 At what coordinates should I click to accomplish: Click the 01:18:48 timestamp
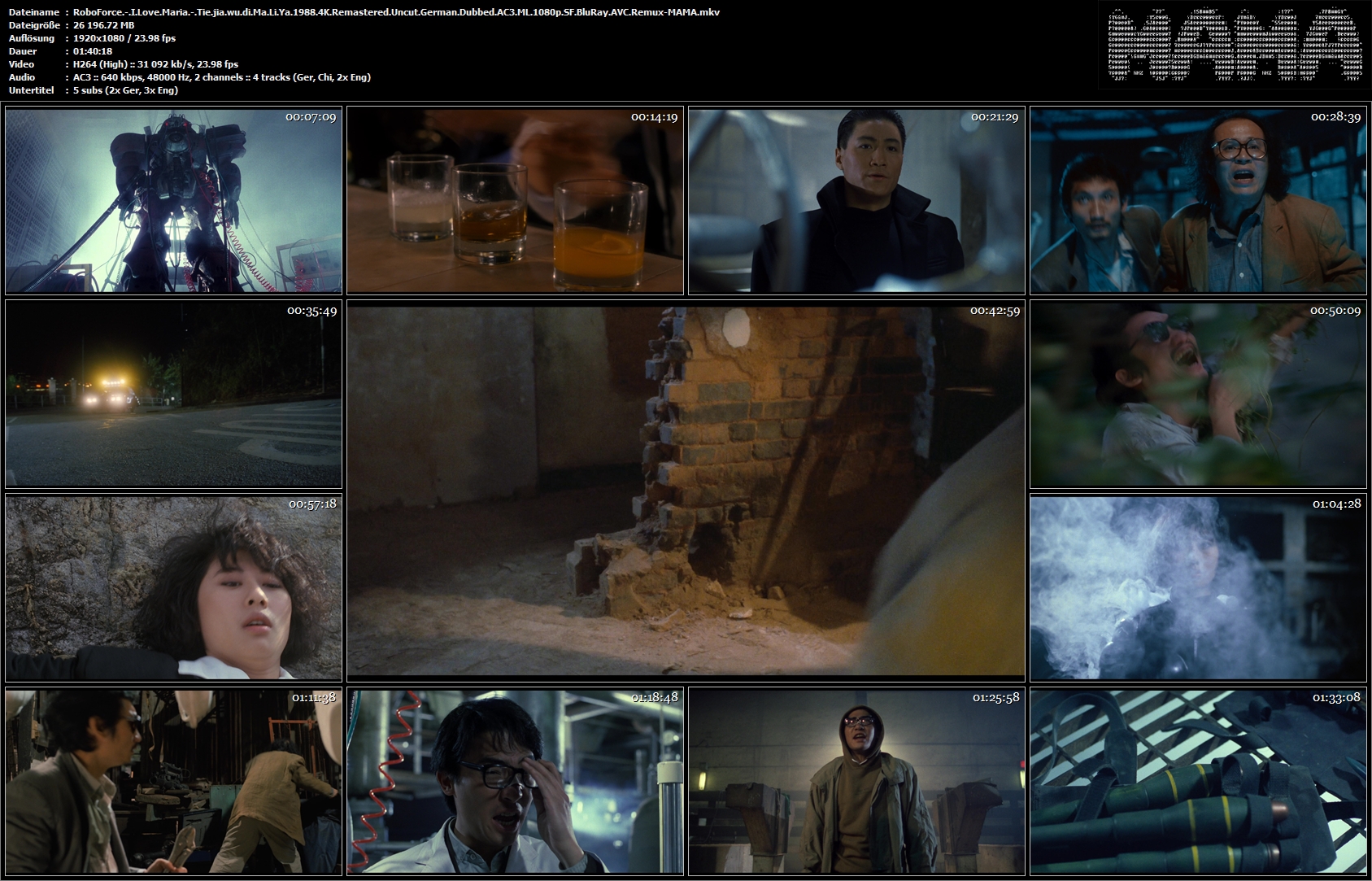click(x=655, y=698)
